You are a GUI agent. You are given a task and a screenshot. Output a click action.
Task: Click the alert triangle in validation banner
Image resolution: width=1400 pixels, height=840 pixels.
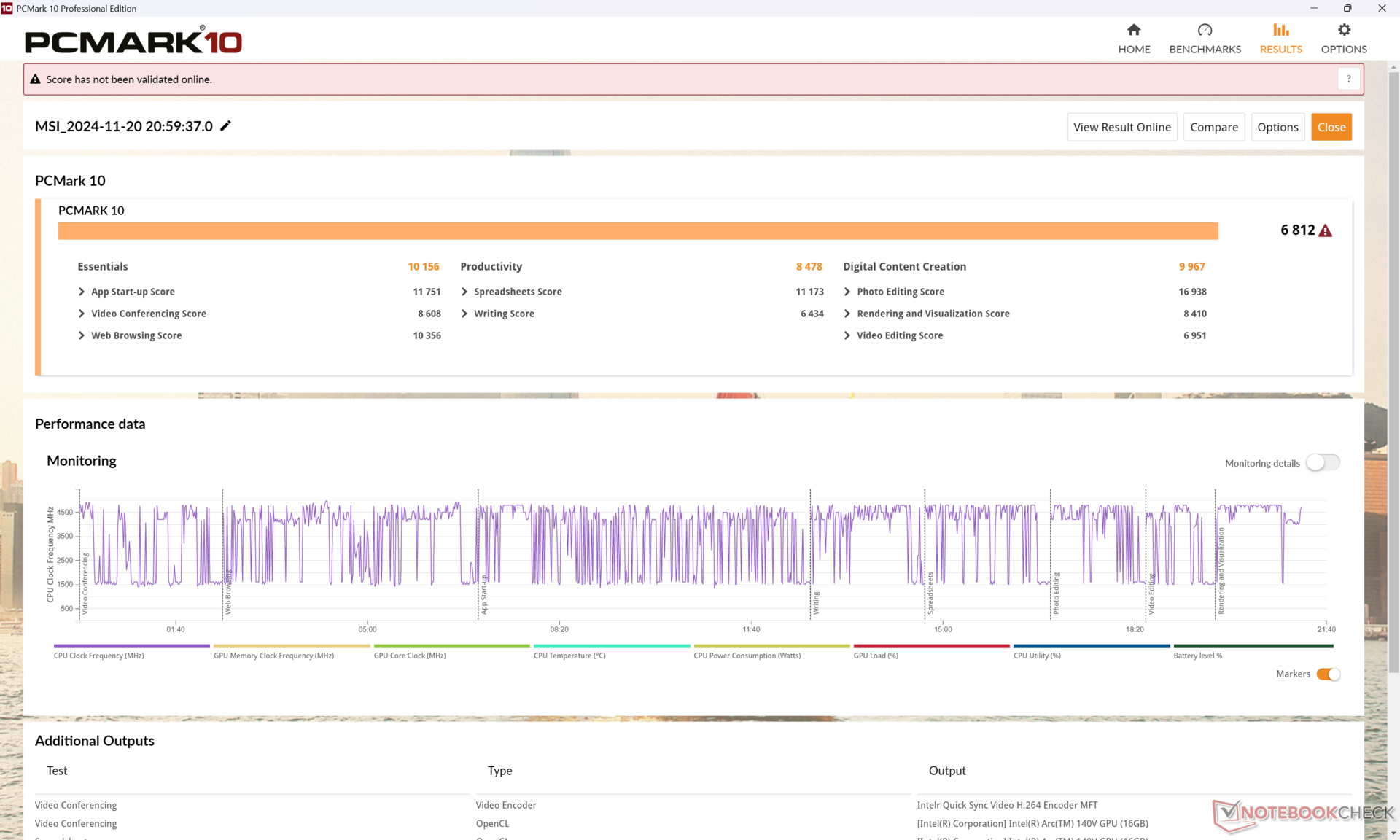35,79
